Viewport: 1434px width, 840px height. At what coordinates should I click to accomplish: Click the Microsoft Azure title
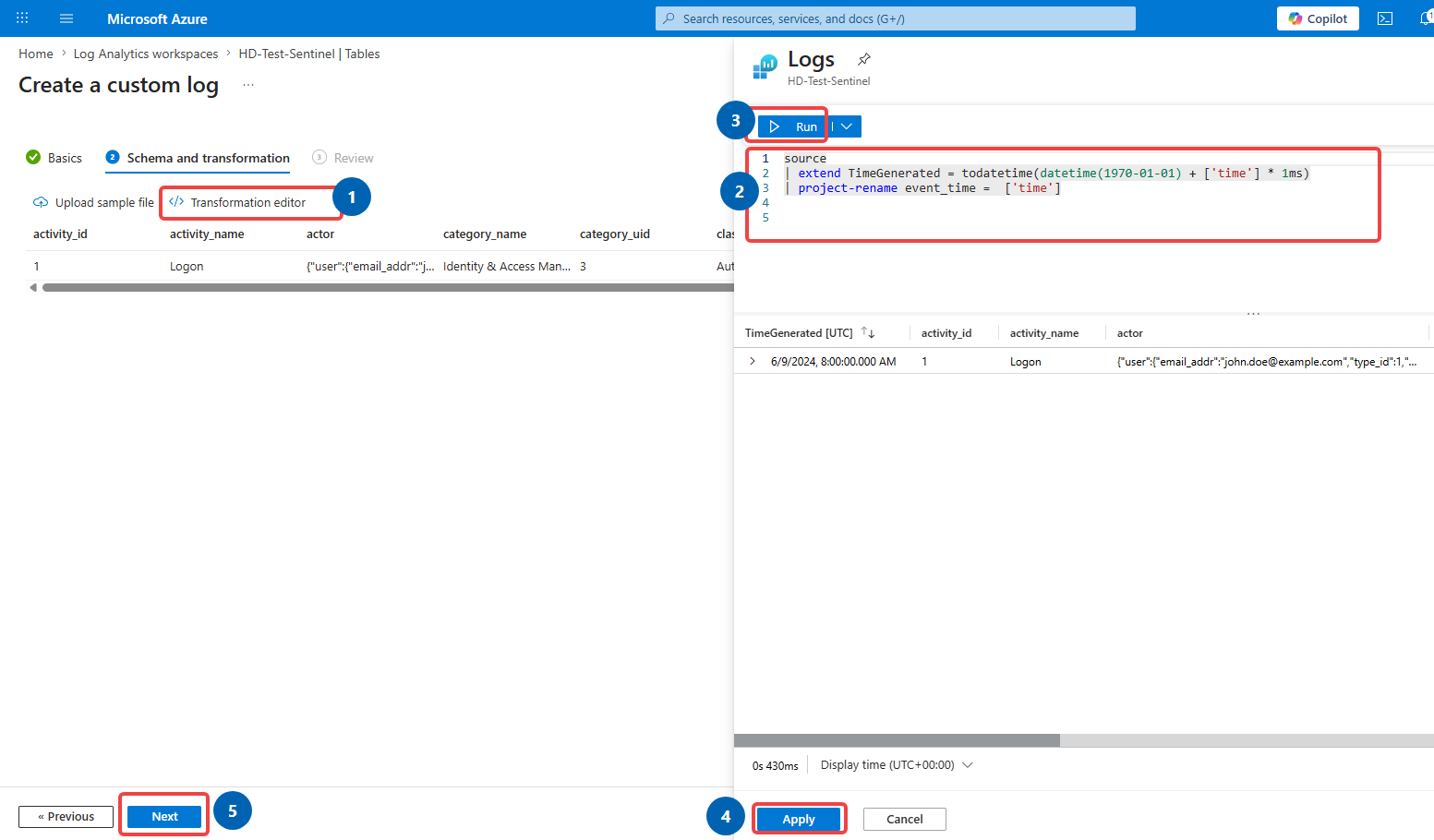point(157,18)
